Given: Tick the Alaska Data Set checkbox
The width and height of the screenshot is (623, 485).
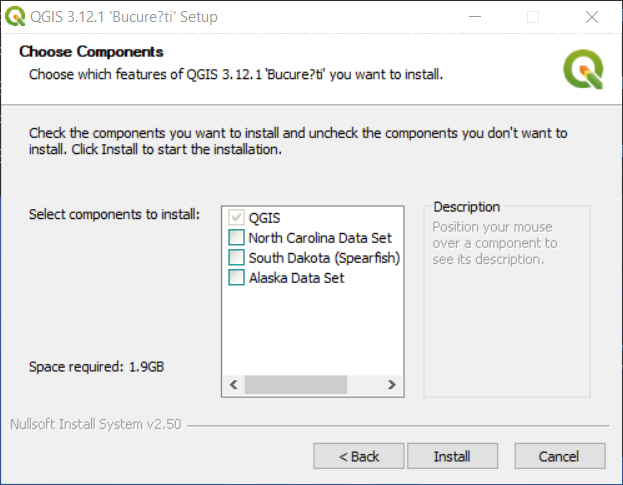Looking at the screenshot, I should 236,277.
